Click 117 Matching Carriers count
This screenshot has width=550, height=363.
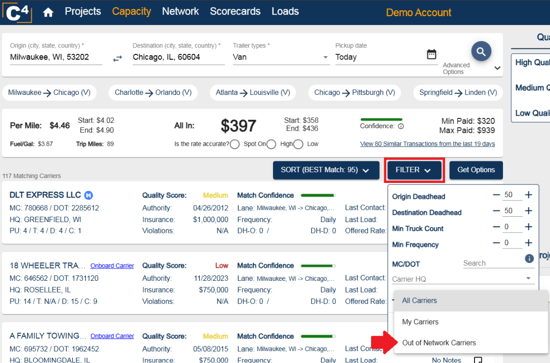tap(32, 176)
